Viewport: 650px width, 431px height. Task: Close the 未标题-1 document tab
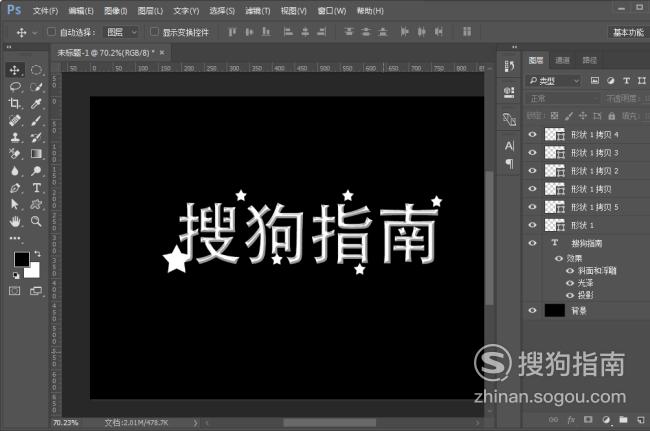[x=162, y=53]
